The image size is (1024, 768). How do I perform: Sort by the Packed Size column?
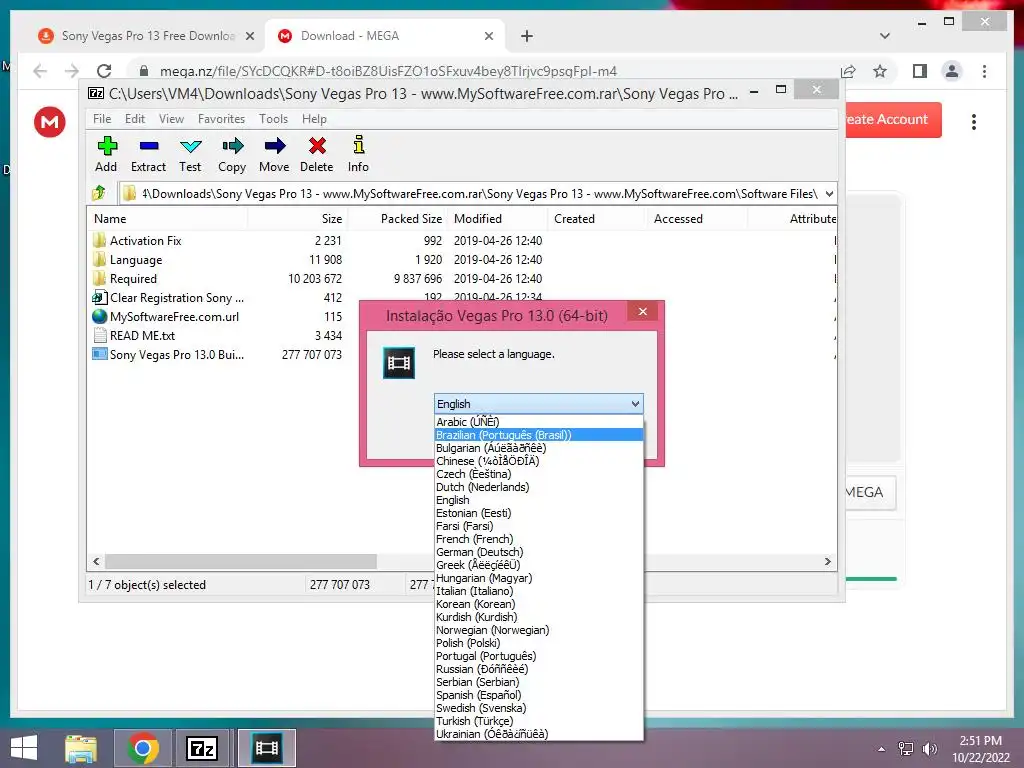pyautogui.click(x=397, y=219)
